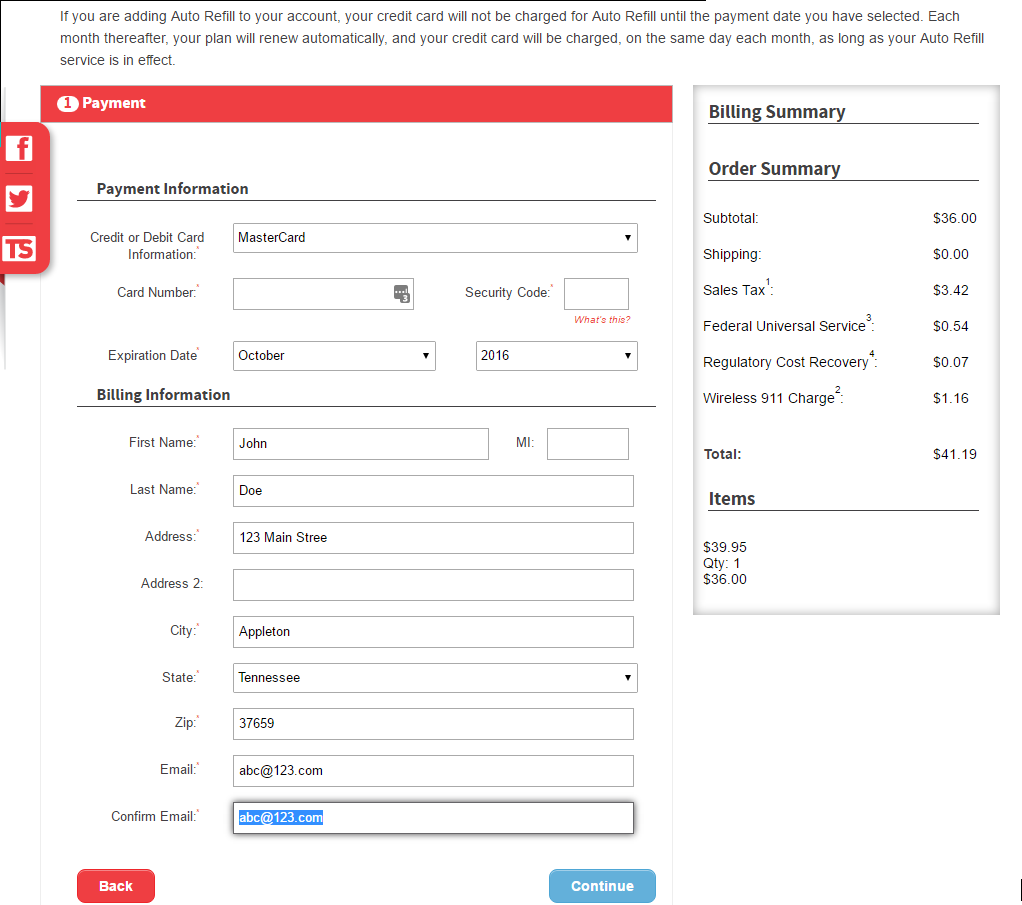
Task: Click the First Name field containing John
Action: click(x=360, y=444)
